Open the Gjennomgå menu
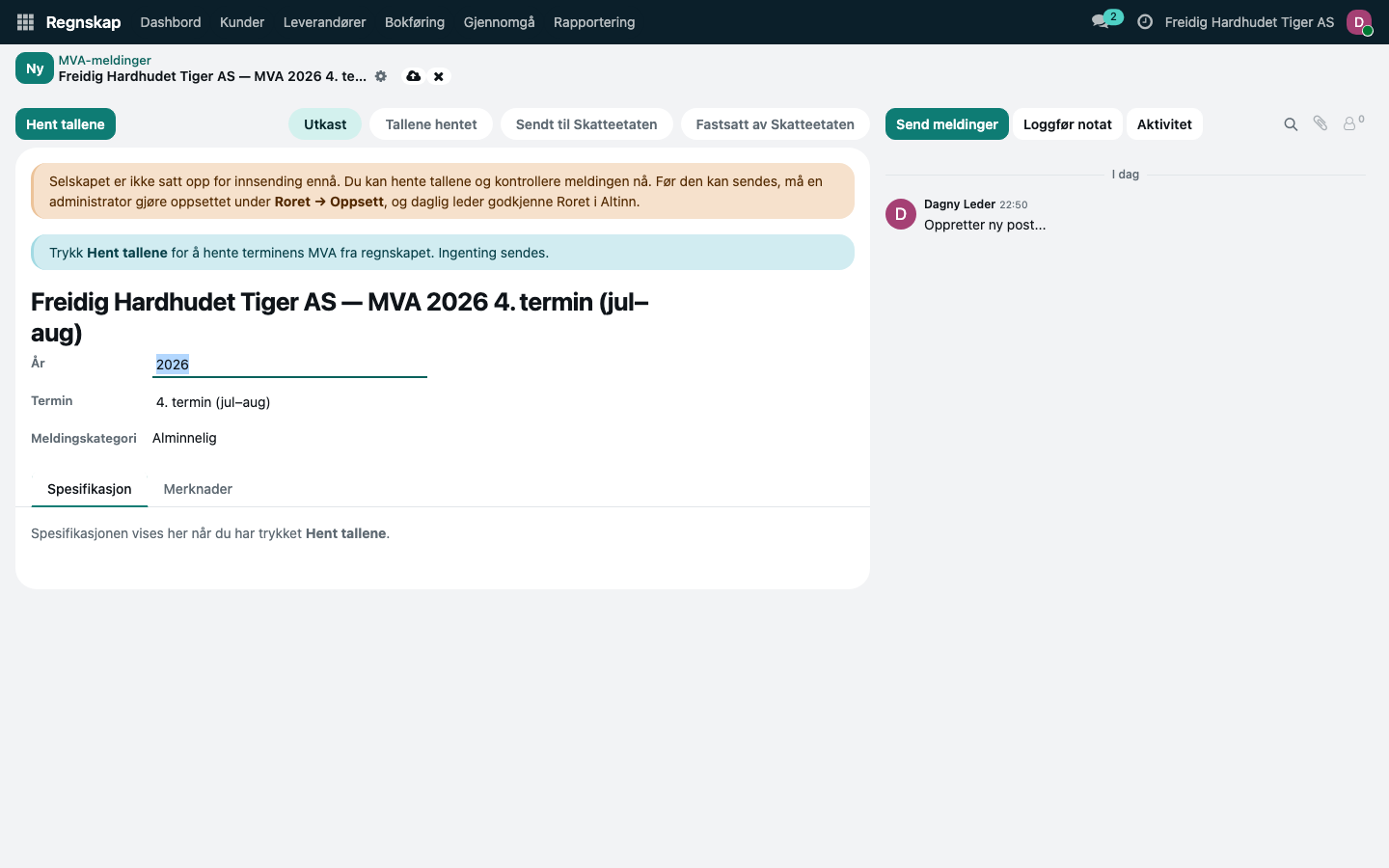The width and height of the screenshot is (1389, 868). click(x=499, y=22)
